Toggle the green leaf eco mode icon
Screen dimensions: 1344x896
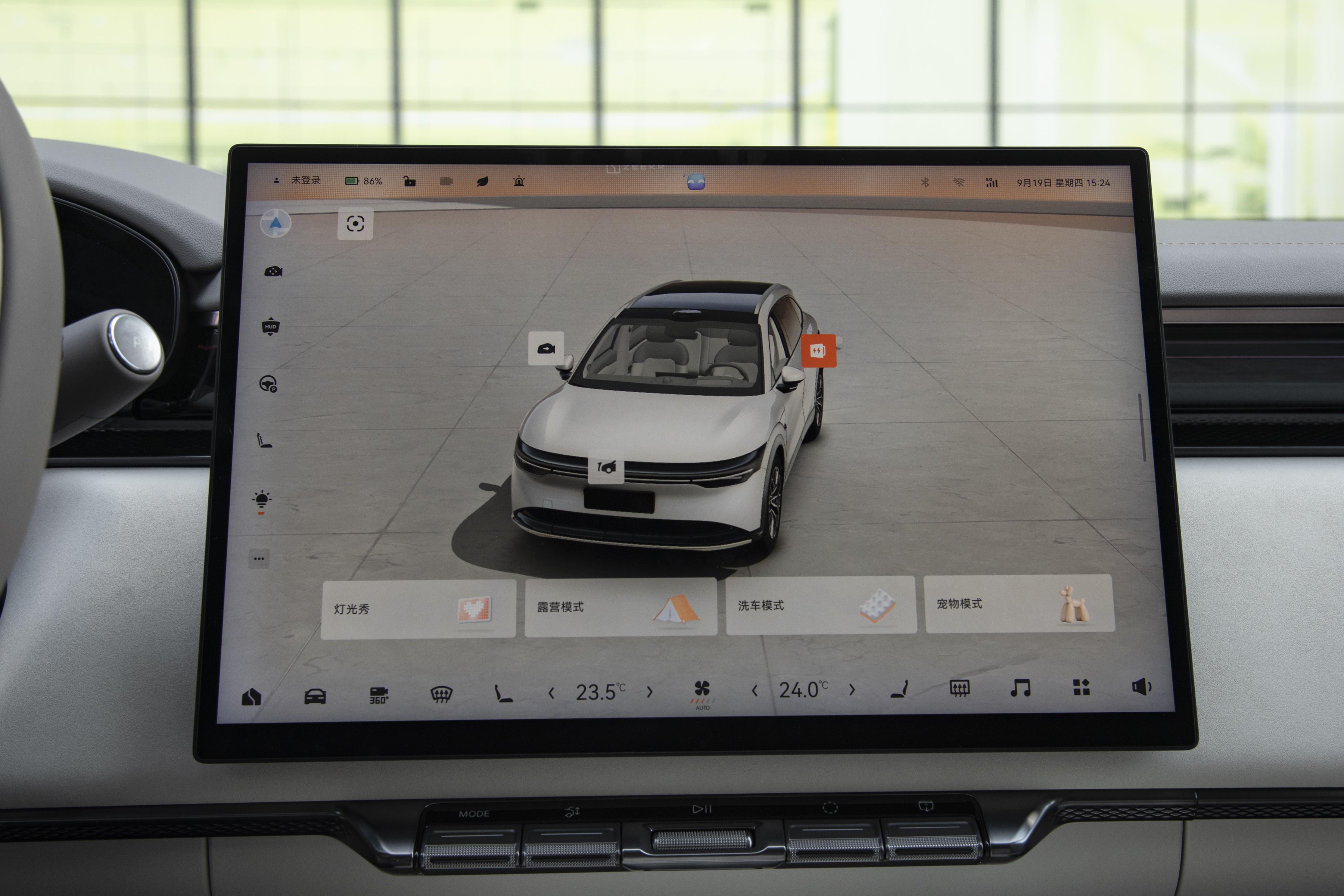(x=482, y=182)
